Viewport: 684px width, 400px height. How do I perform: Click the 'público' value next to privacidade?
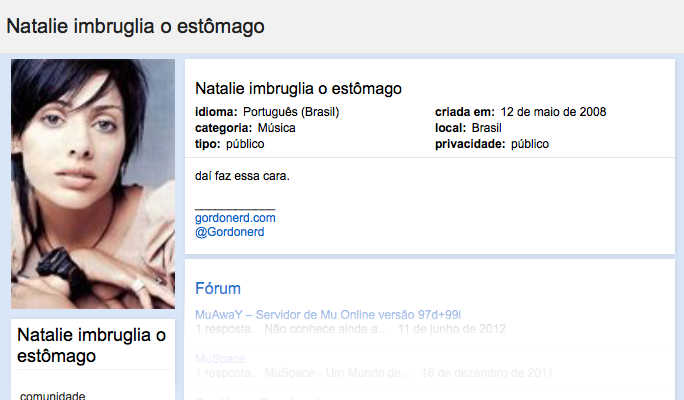(530, 144)
